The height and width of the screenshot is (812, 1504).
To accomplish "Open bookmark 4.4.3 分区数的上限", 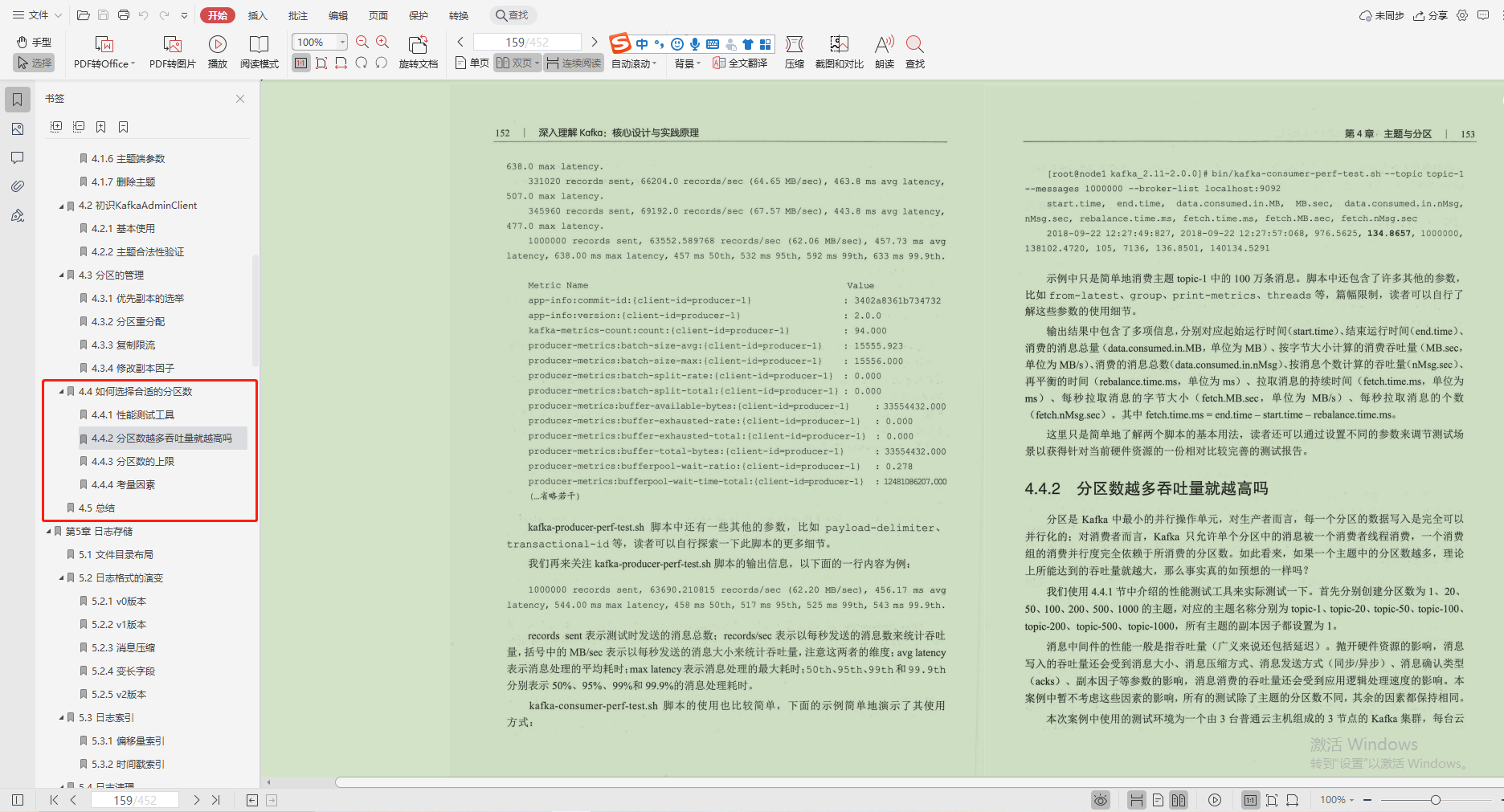I will coord(133,462).
